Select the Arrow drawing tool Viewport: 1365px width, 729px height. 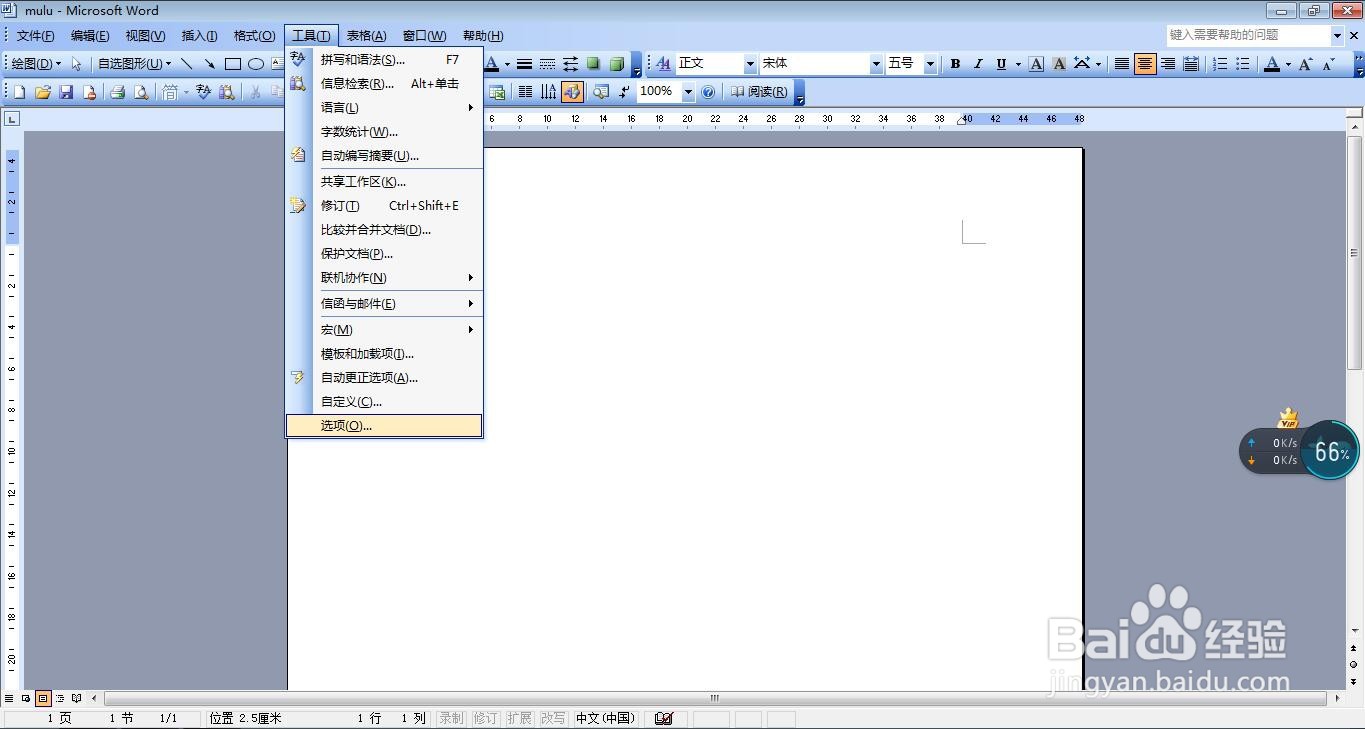(x=209, y=63)
